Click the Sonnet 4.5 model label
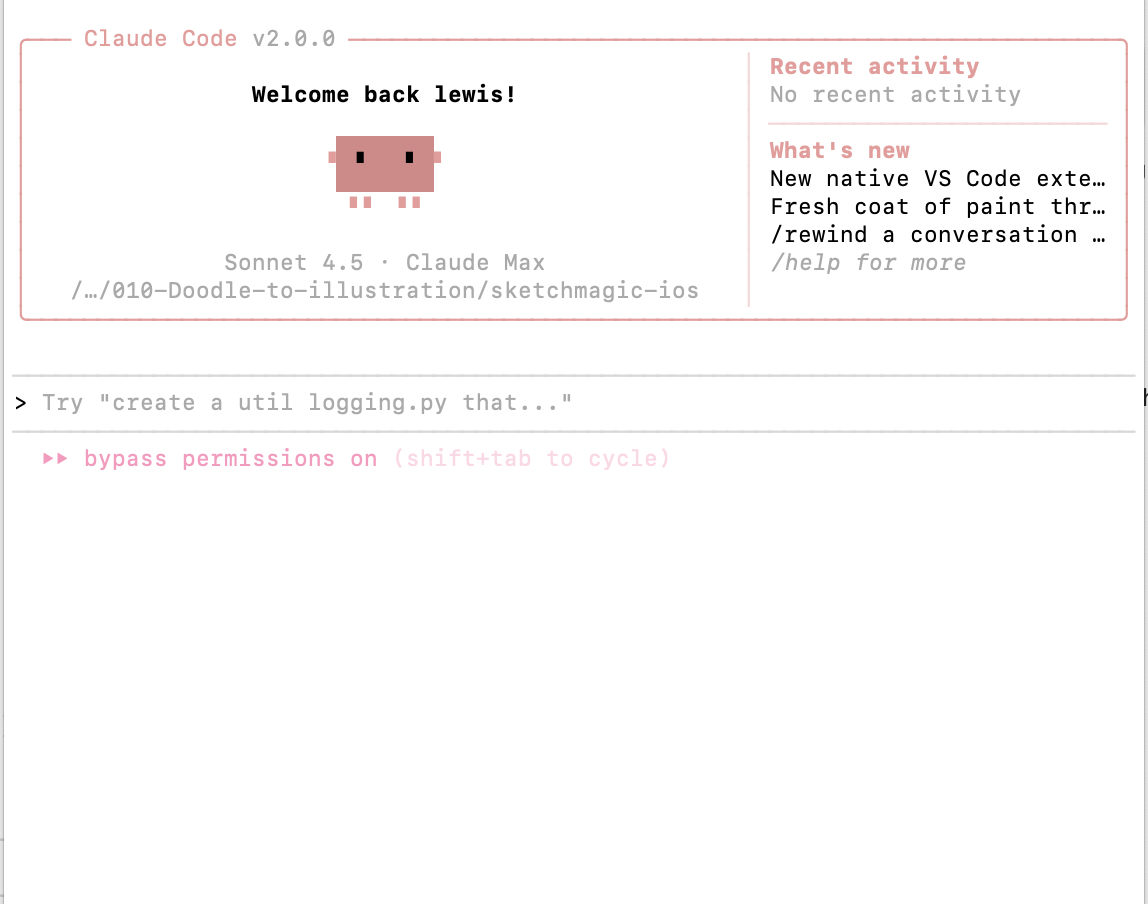 click(294, 262)
